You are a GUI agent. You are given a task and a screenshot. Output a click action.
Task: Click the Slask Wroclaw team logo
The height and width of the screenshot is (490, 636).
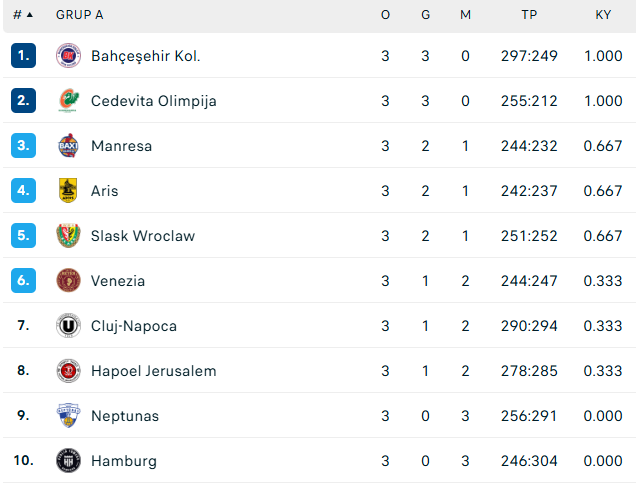coord(68,236)
